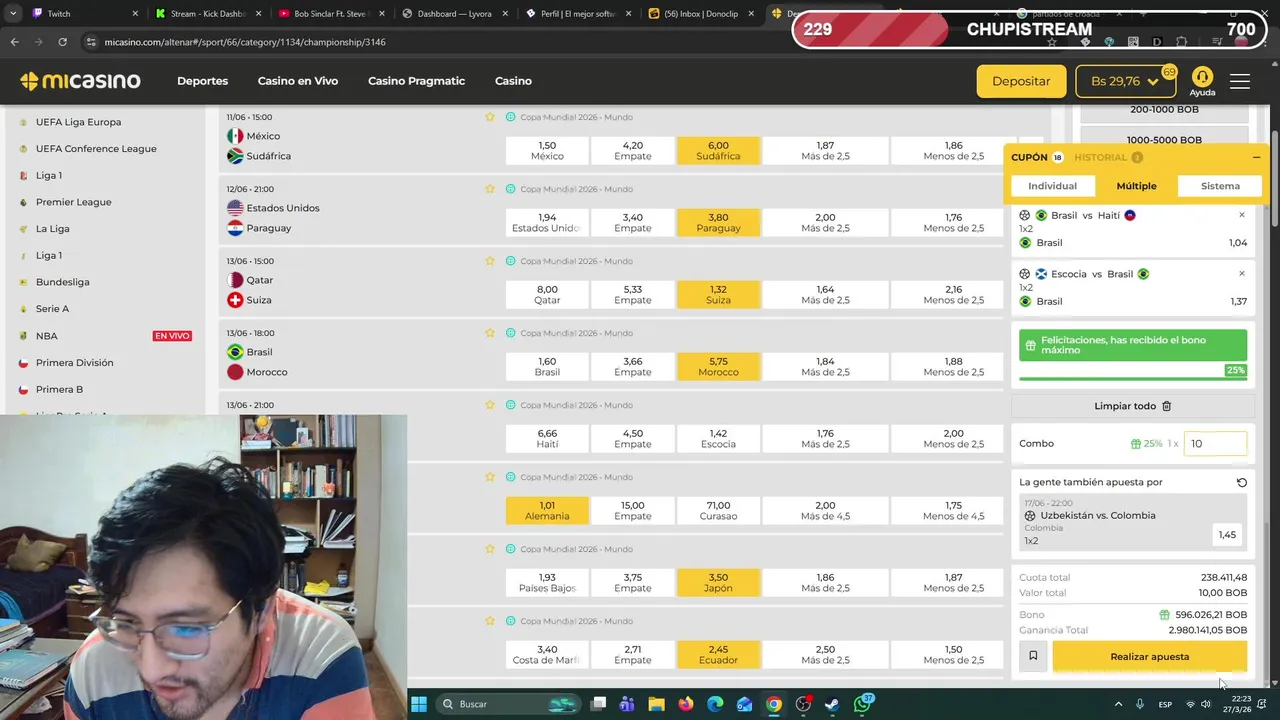Select Escocia odds 1,42

(x=718, y=438)
